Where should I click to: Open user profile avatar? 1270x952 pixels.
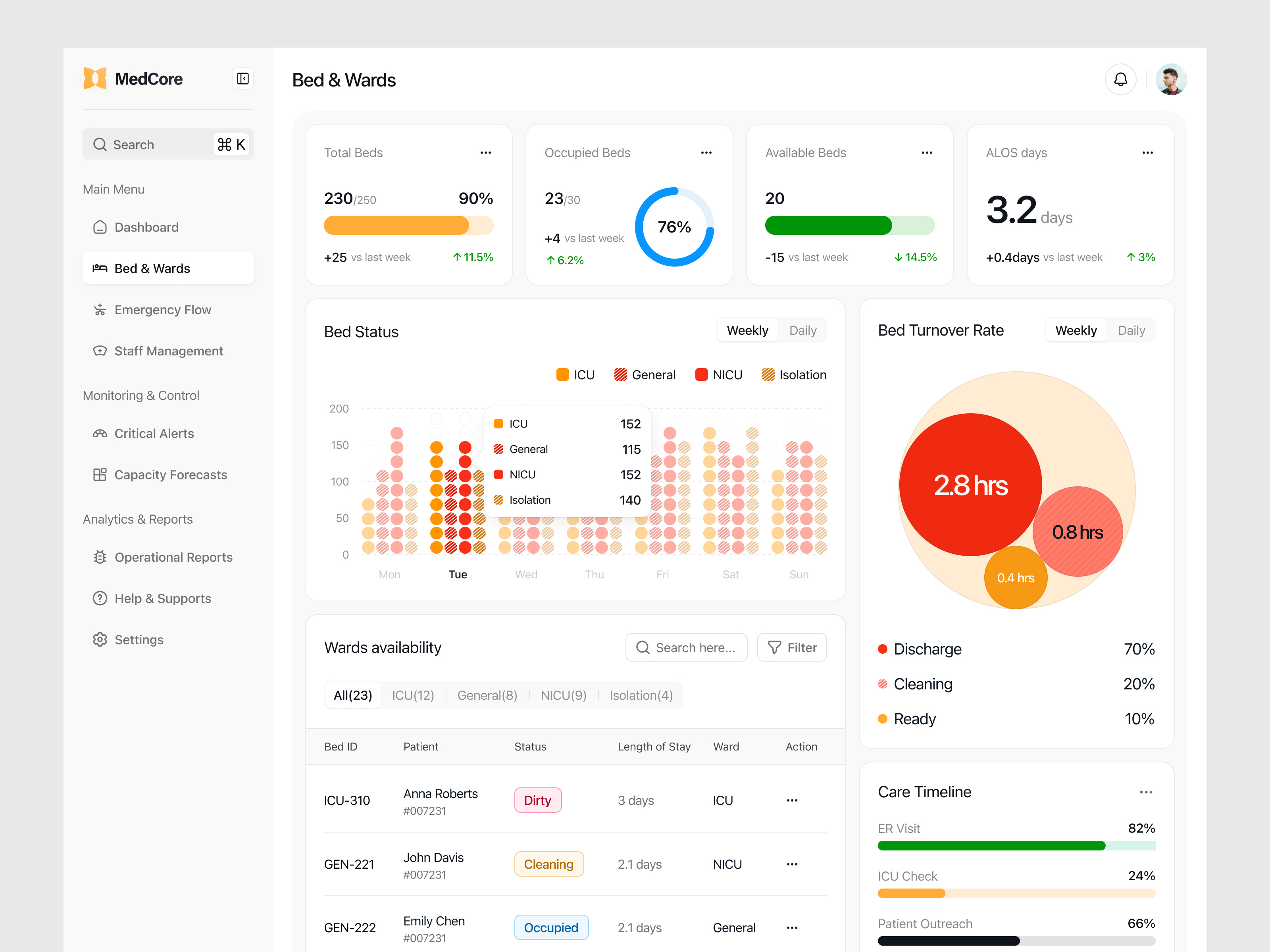1171,79
